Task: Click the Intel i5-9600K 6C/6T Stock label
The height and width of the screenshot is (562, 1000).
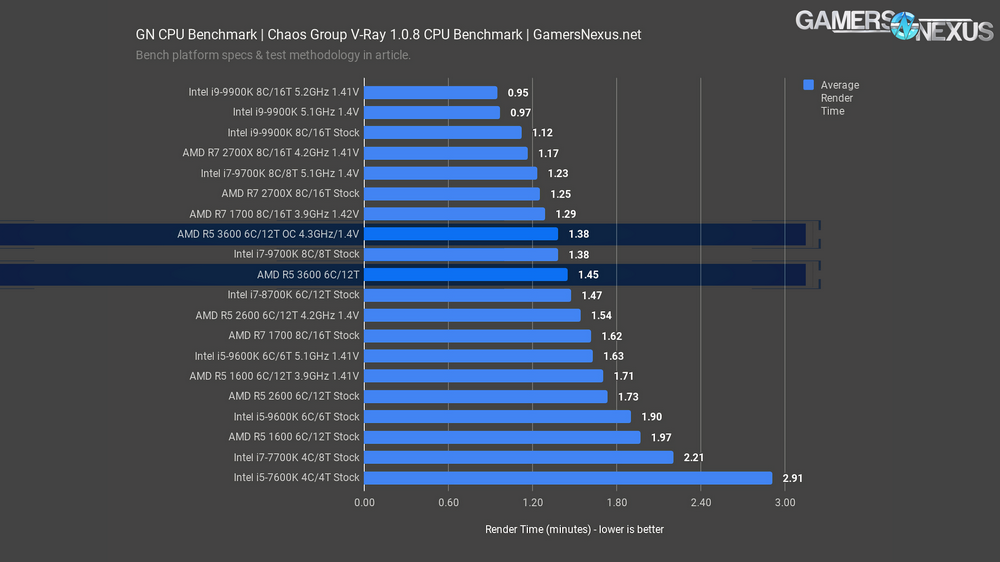Action: point(296,417)
